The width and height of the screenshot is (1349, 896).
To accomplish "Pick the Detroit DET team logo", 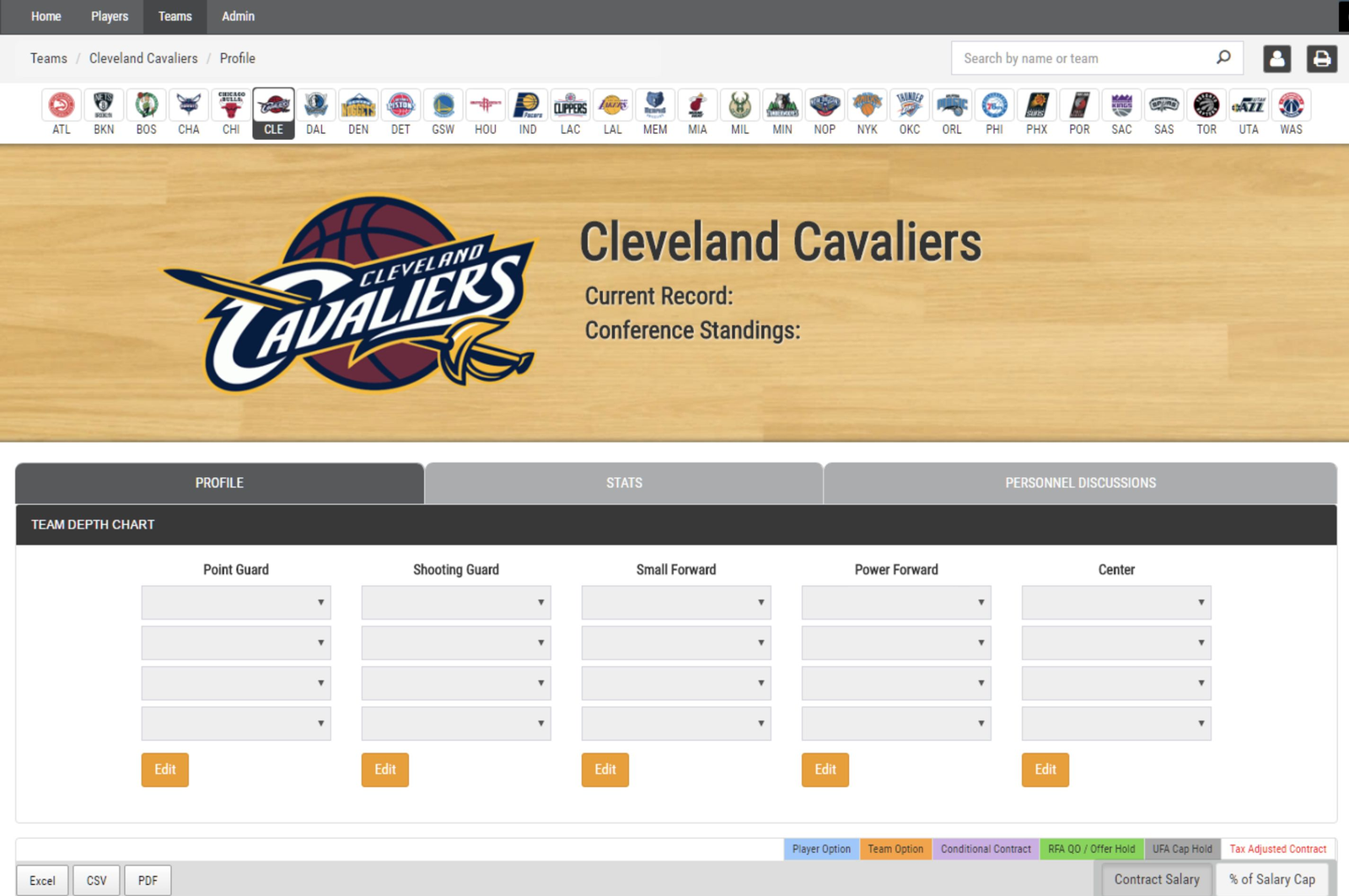I will tap(400, 113).
